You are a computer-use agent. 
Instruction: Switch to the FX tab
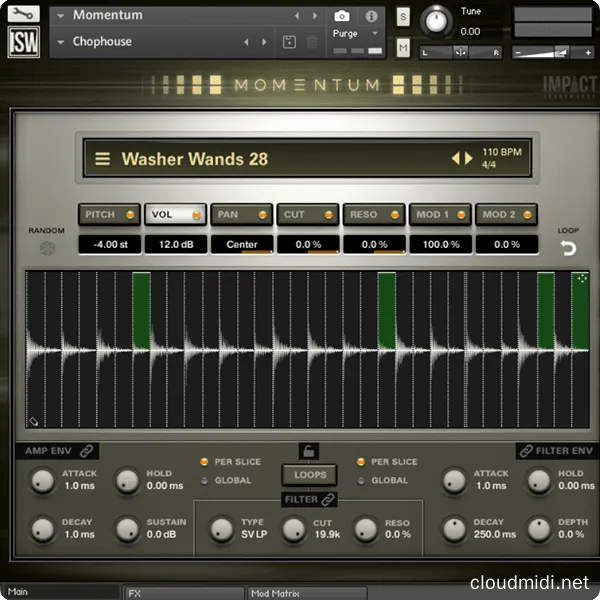tap(183, 593)
